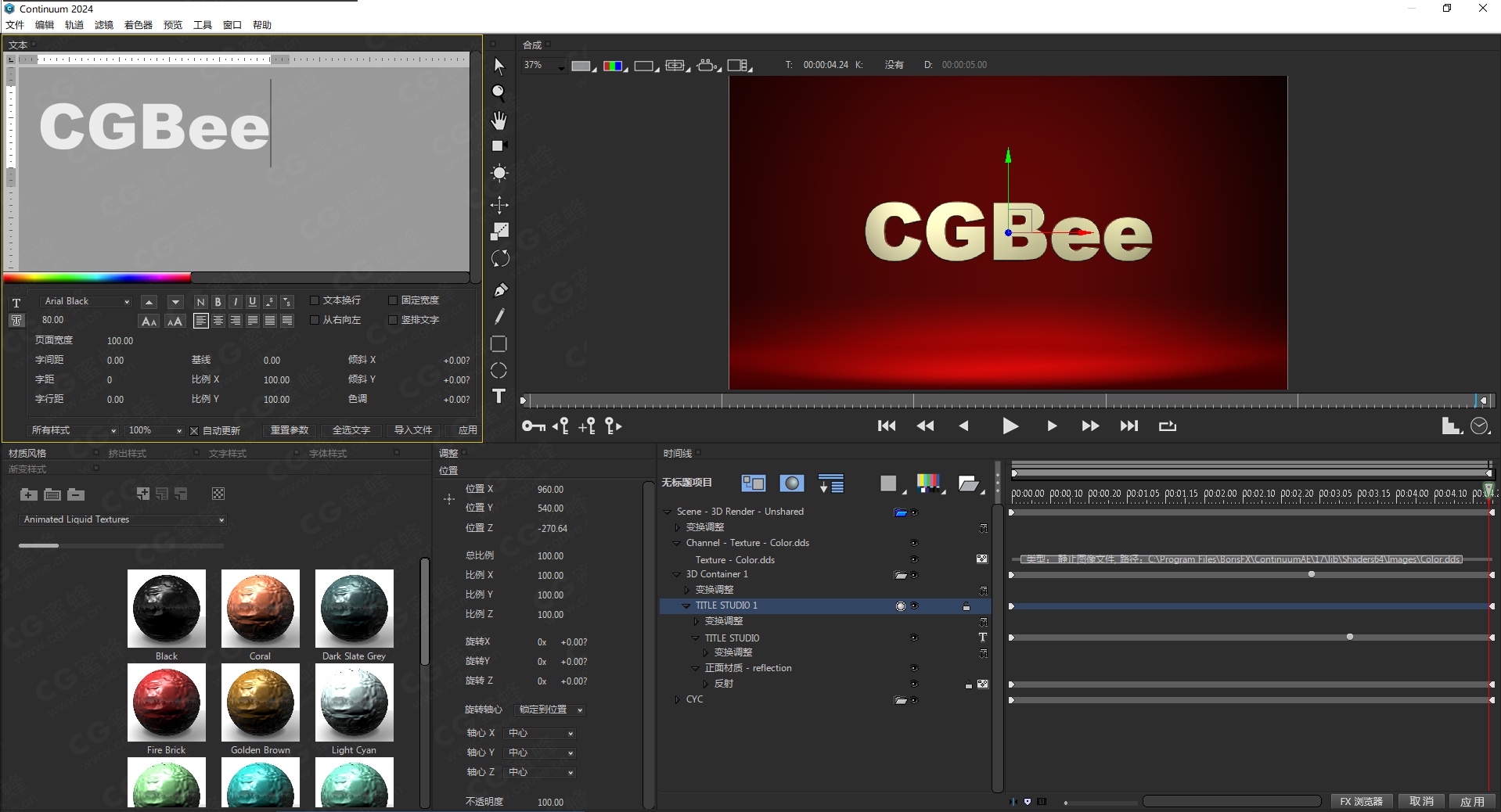Enable the 竖排文字 checkbox
The height and width of the screenshot is (812, 1501).
[393, 320]
